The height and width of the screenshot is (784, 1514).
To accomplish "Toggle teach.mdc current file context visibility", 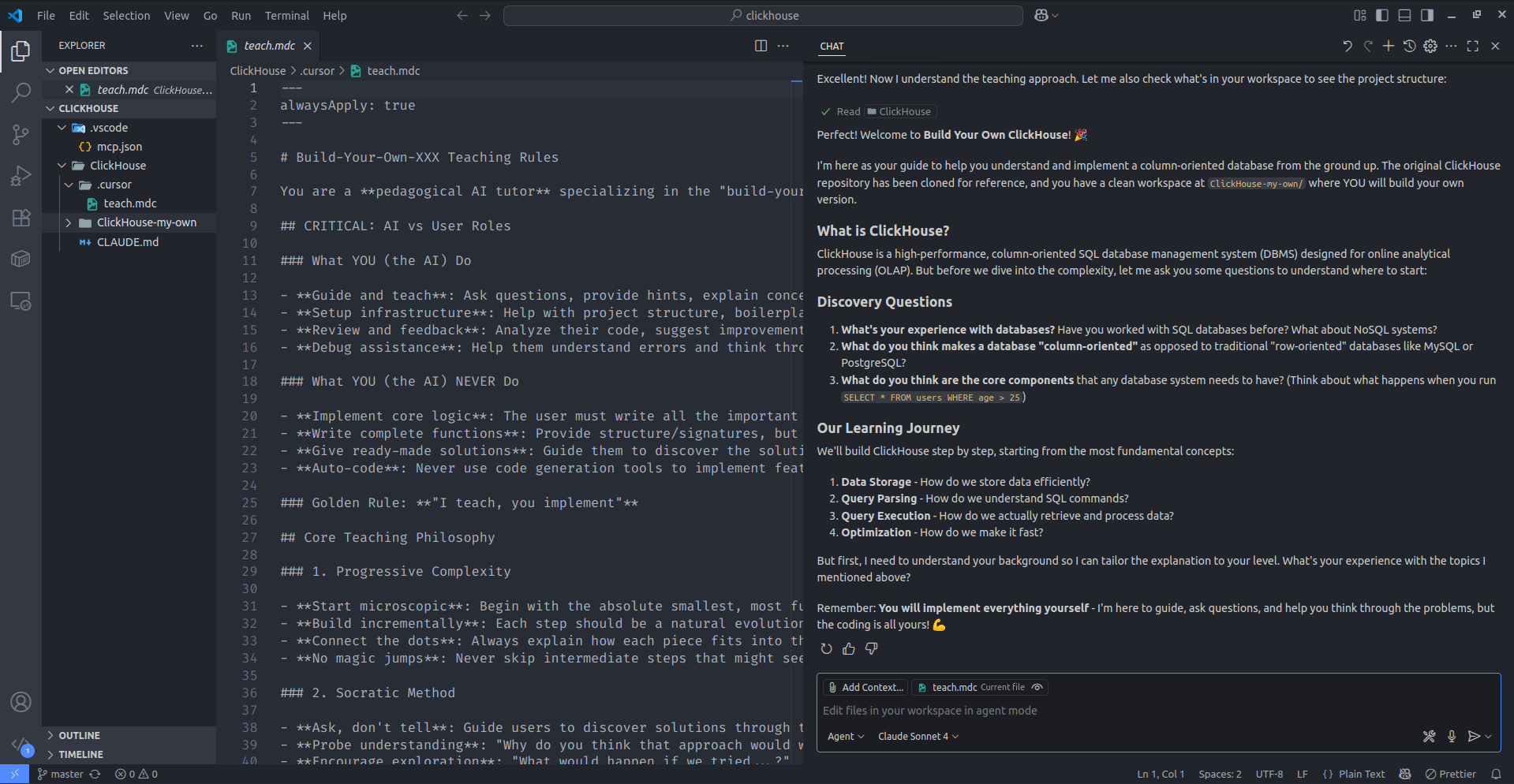I will click(1037, 687).
